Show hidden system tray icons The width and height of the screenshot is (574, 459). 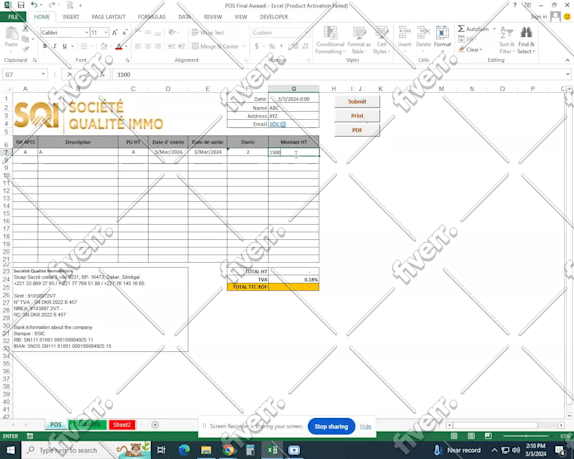(x=494, y=450)
